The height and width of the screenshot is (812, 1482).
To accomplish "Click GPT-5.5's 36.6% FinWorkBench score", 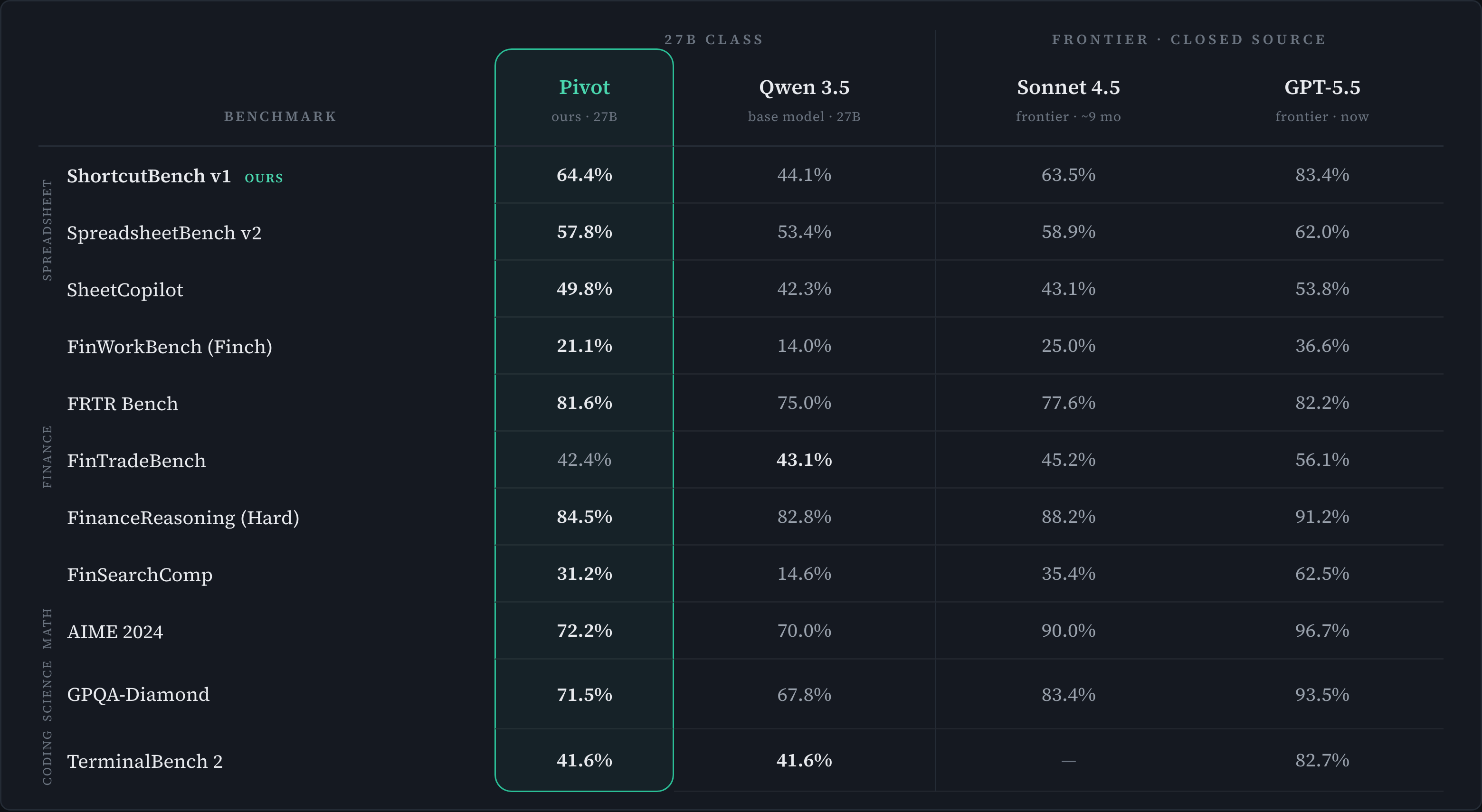I will click(1322, 346).
